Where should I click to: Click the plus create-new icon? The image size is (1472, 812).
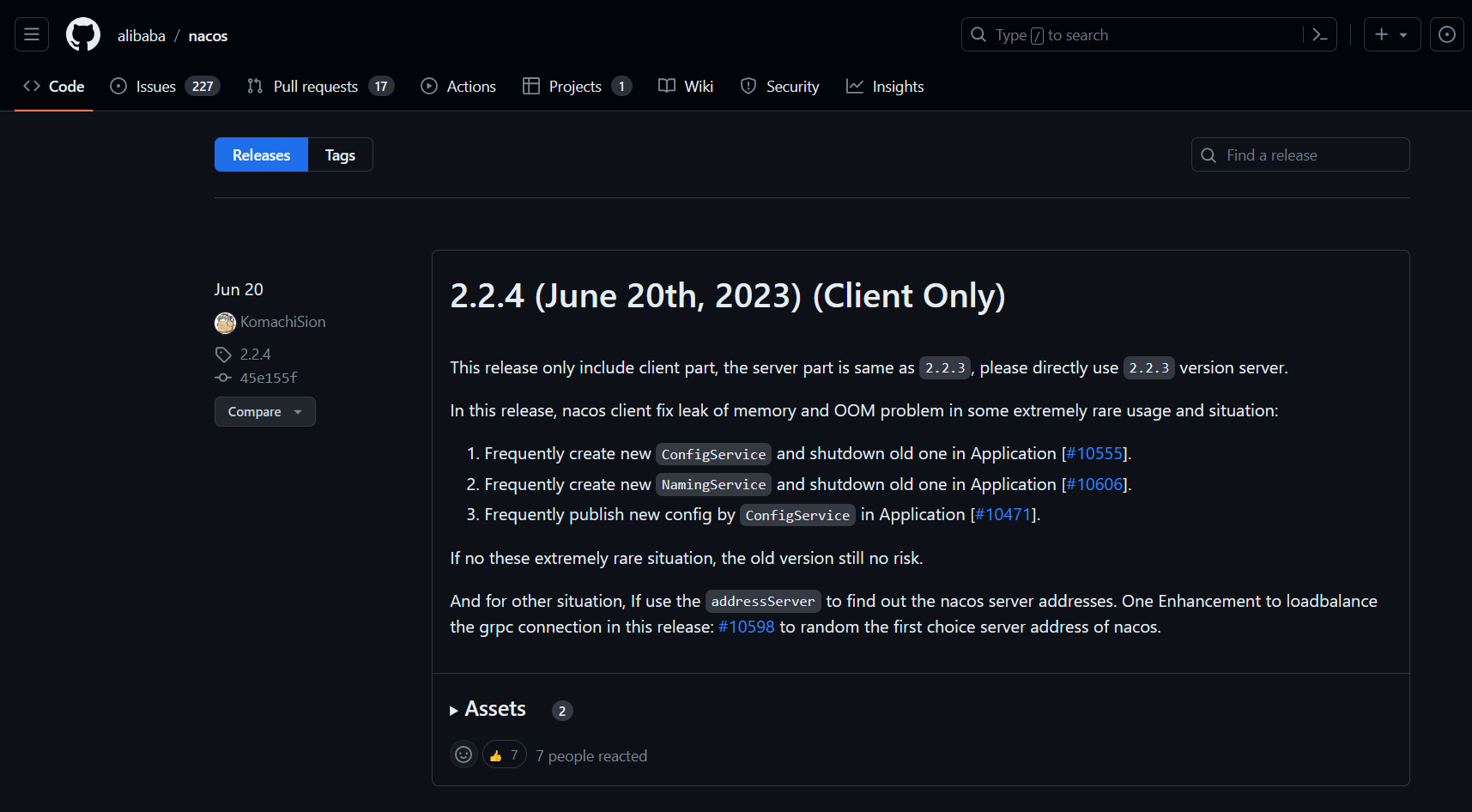(x=1381, y=34)
